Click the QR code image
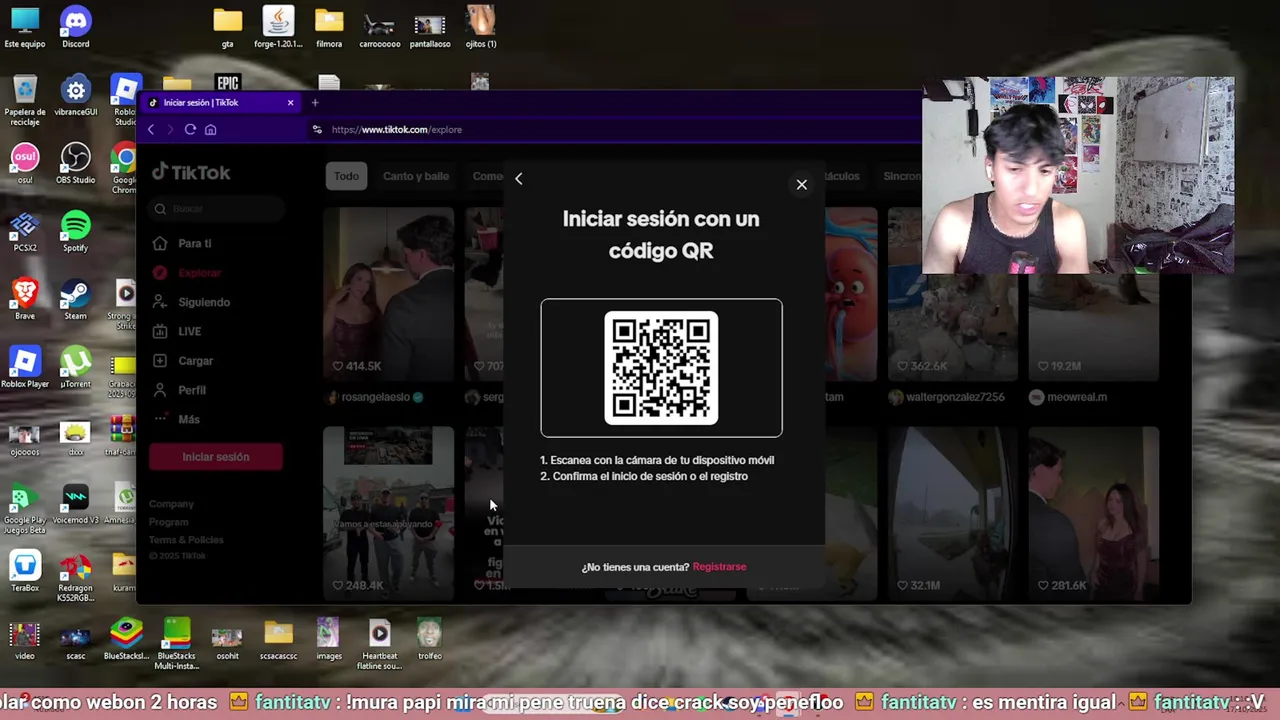 point(661,368)
